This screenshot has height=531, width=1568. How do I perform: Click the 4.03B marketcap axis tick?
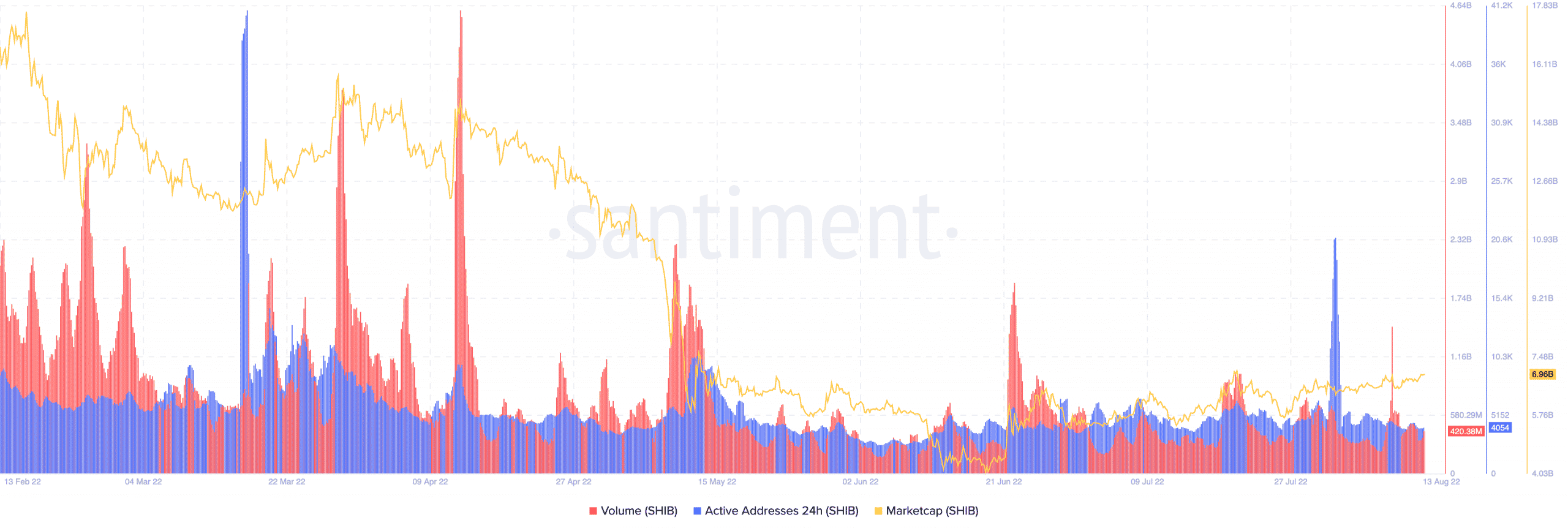[1543, 473]
